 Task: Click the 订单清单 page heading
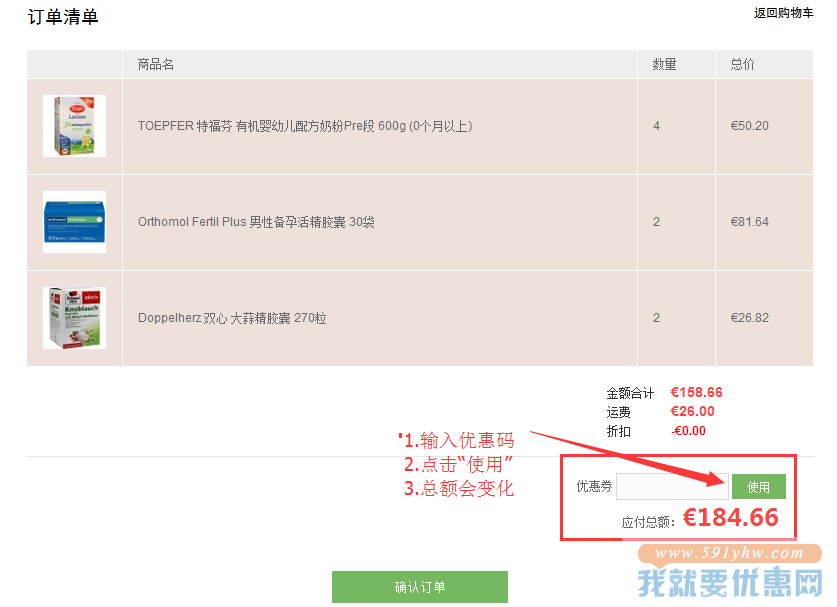pyautogui.click(x=63, y=17)
